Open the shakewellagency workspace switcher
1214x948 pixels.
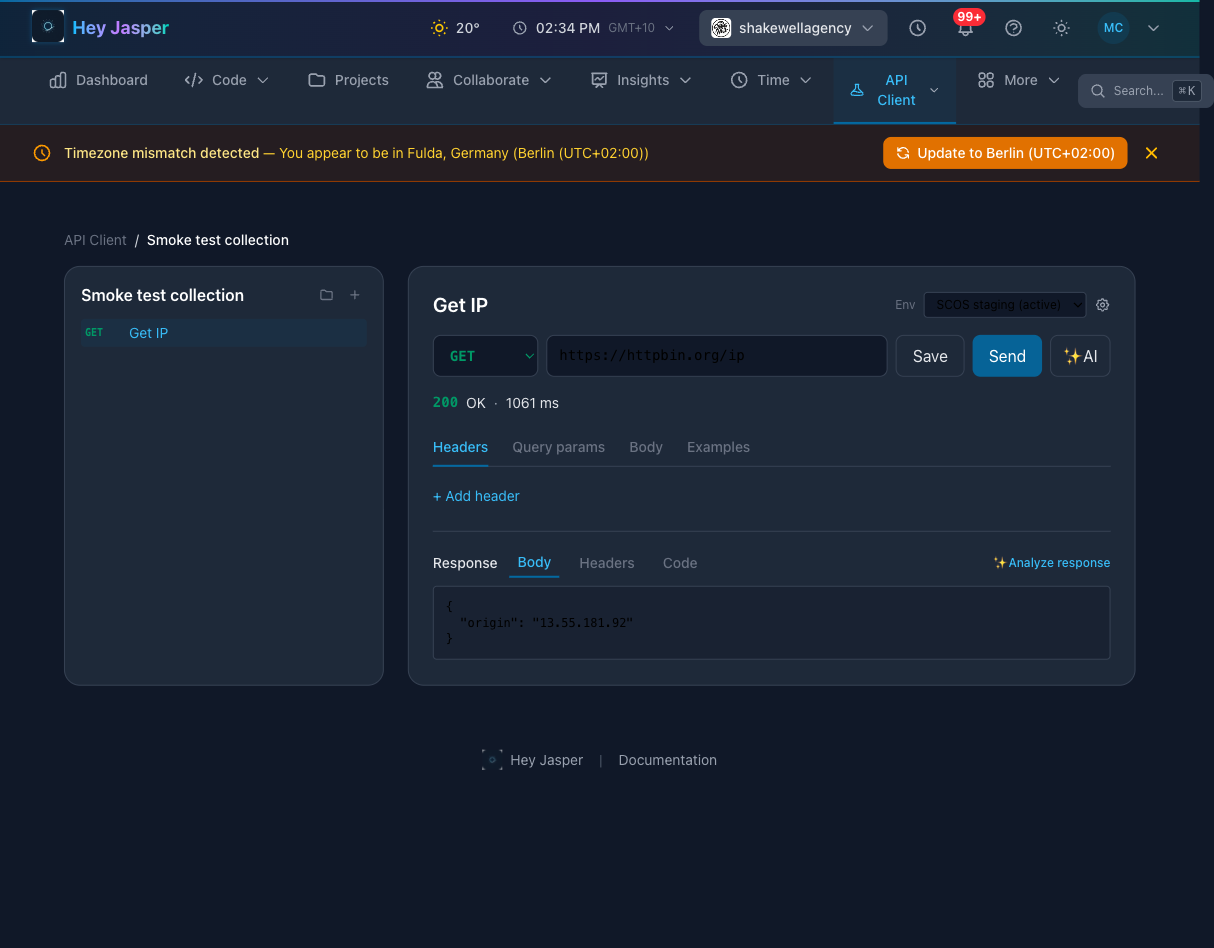click(793, 28)
